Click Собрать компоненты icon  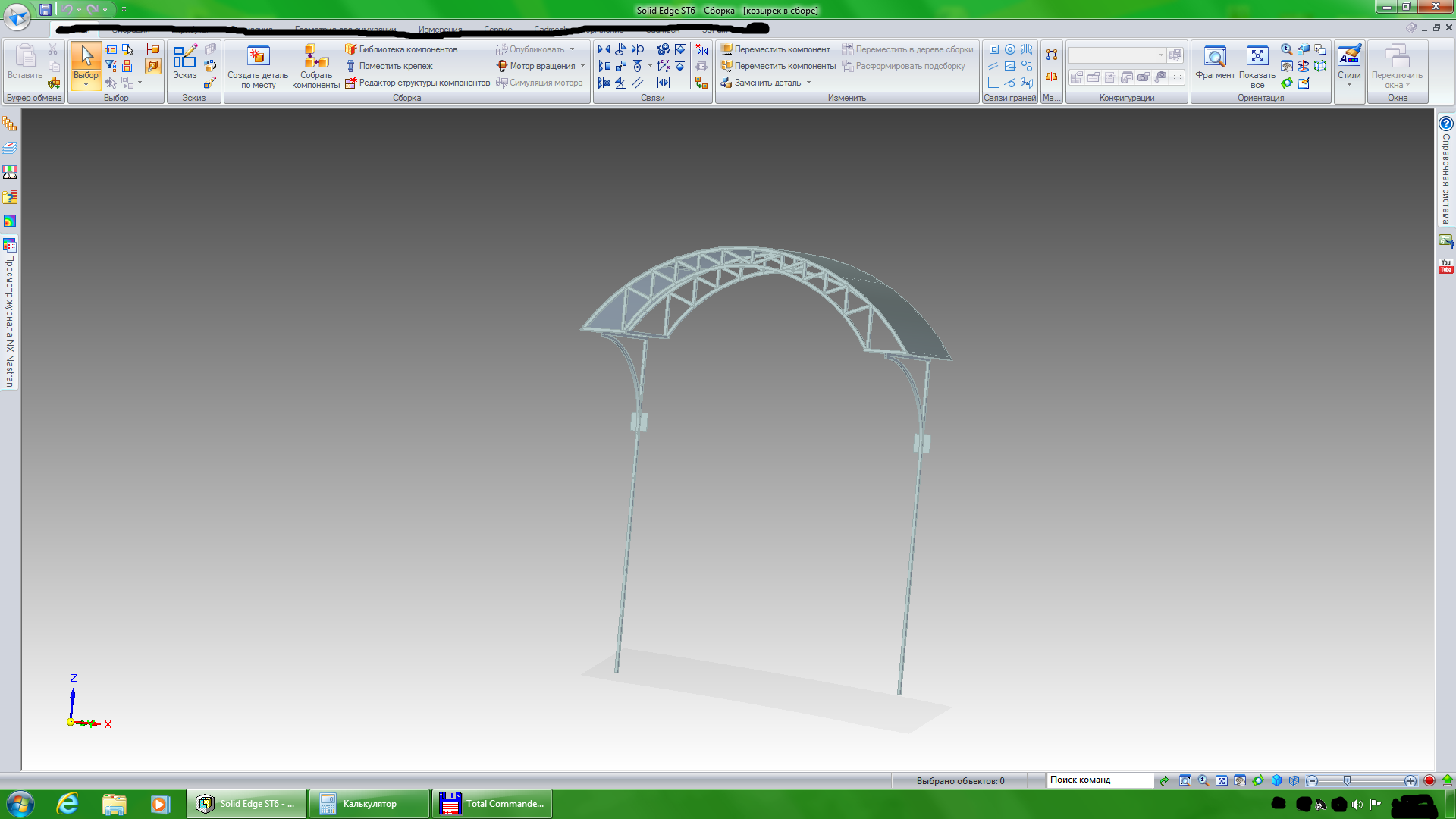point(316,67)
